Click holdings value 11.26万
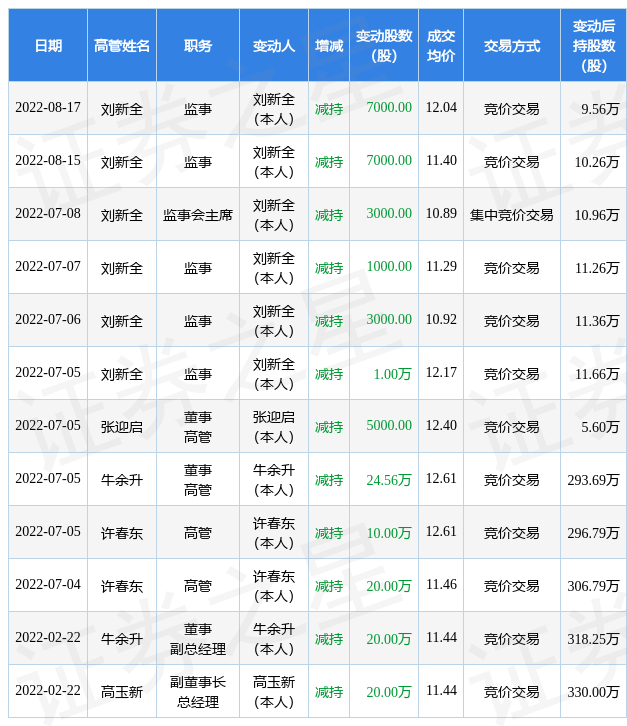The width and height of the screenshot is (627, 726). pyautogui.click(x=597, y=268)
